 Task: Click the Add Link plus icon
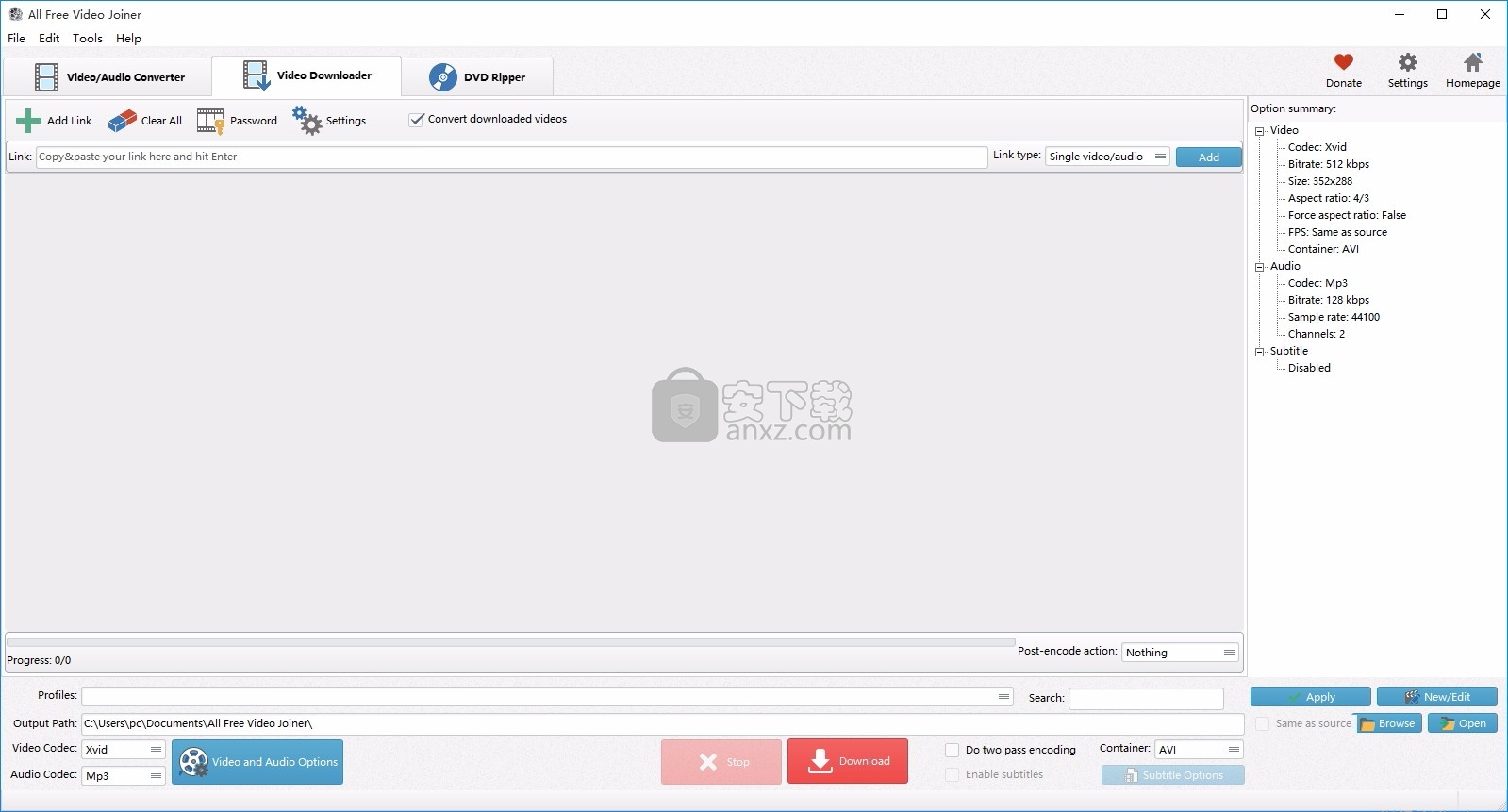coord(28,121)
